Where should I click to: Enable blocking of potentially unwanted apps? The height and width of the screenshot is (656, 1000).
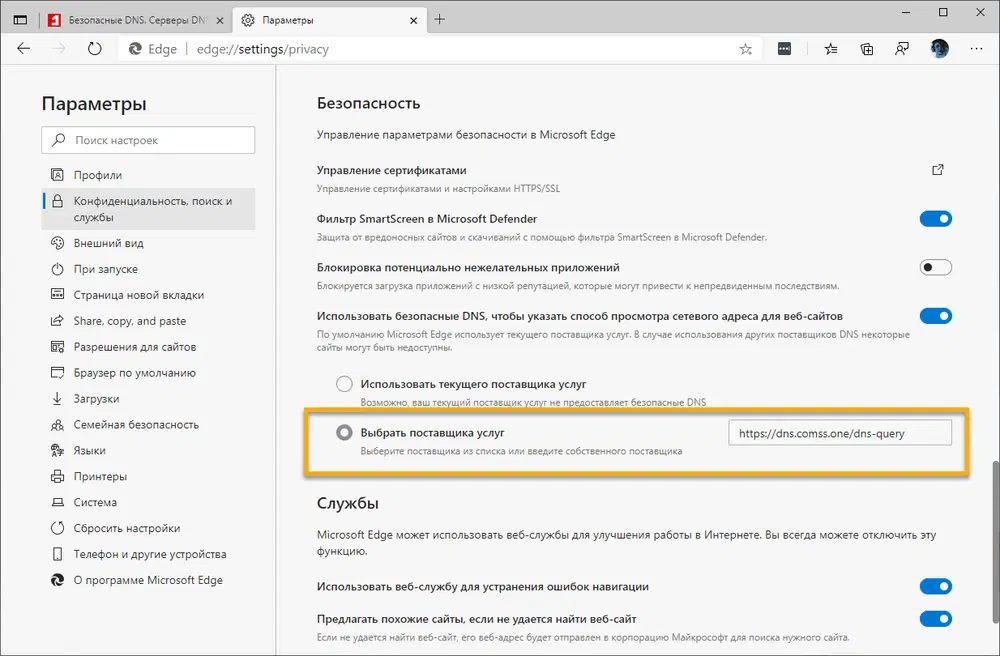(x=935, y=268)
